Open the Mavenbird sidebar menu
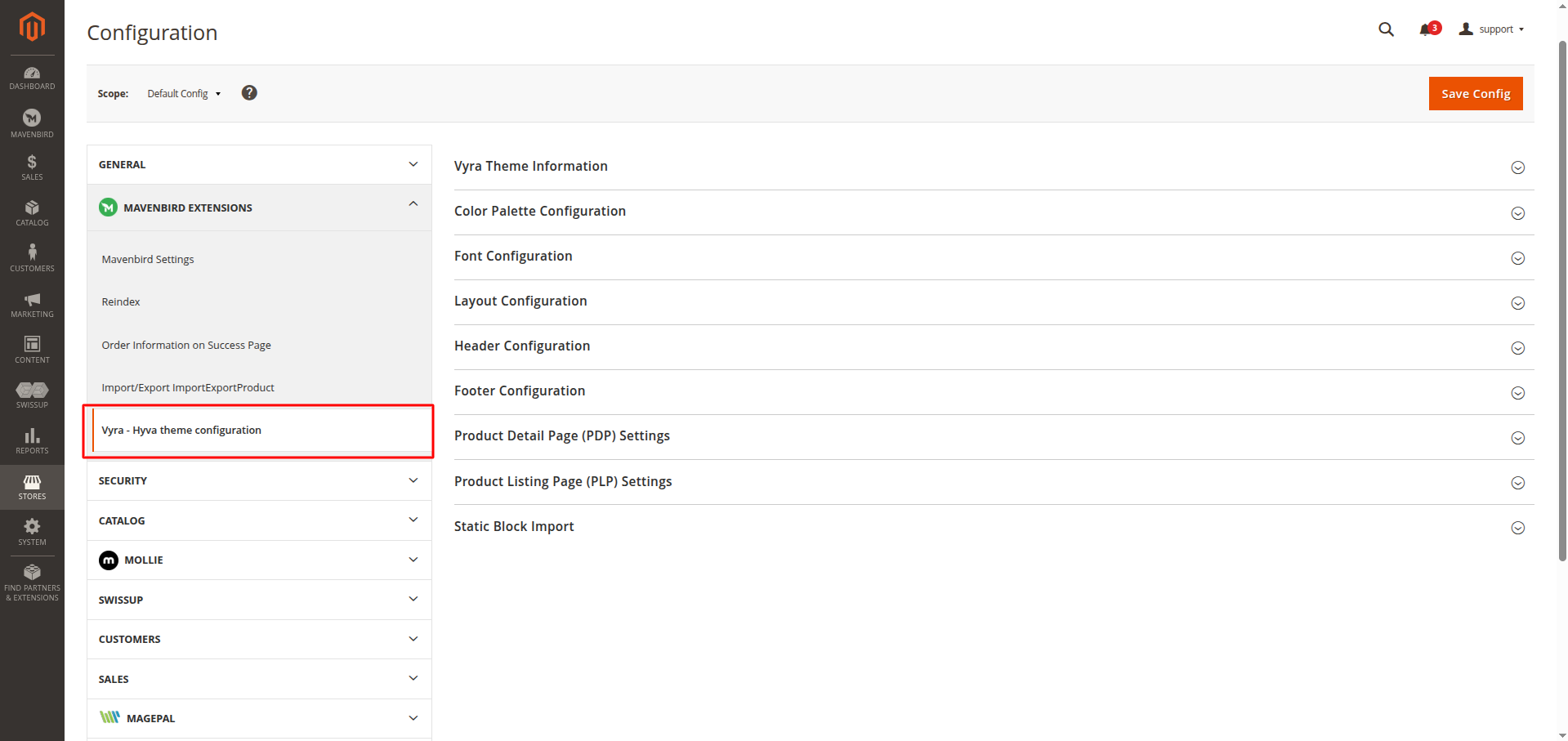 coord(32,124)
